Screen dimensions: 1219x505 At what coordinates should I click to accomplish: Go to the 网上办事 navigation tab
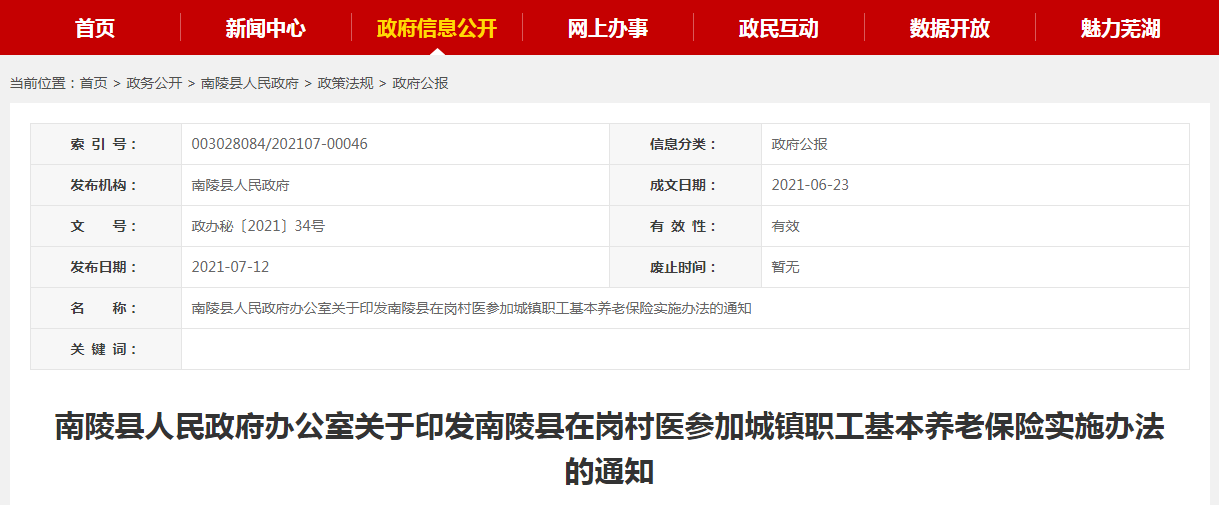coord(607,28)
